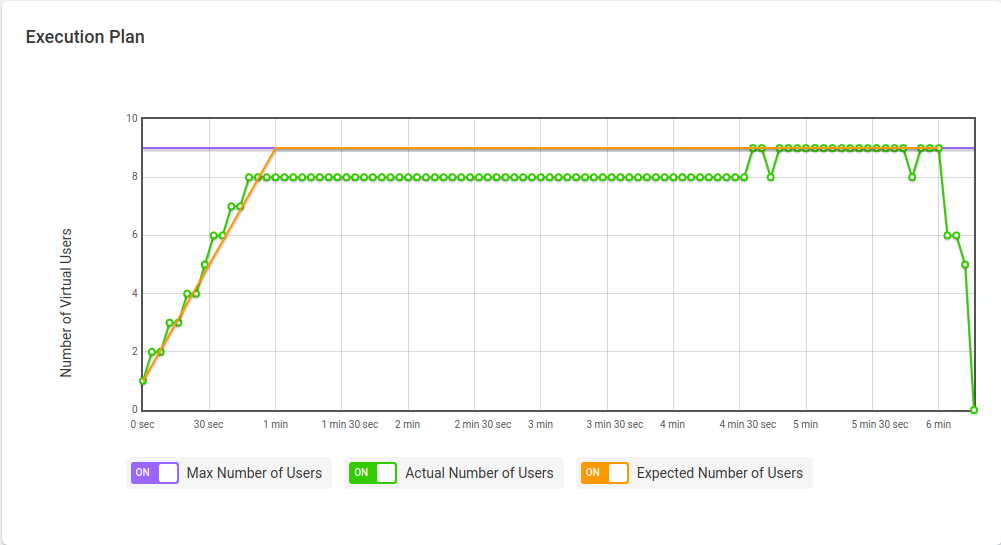Click the first green data point at 0 sec
The height and width of the screenshot is (545, 1001).
click(143, 381)
